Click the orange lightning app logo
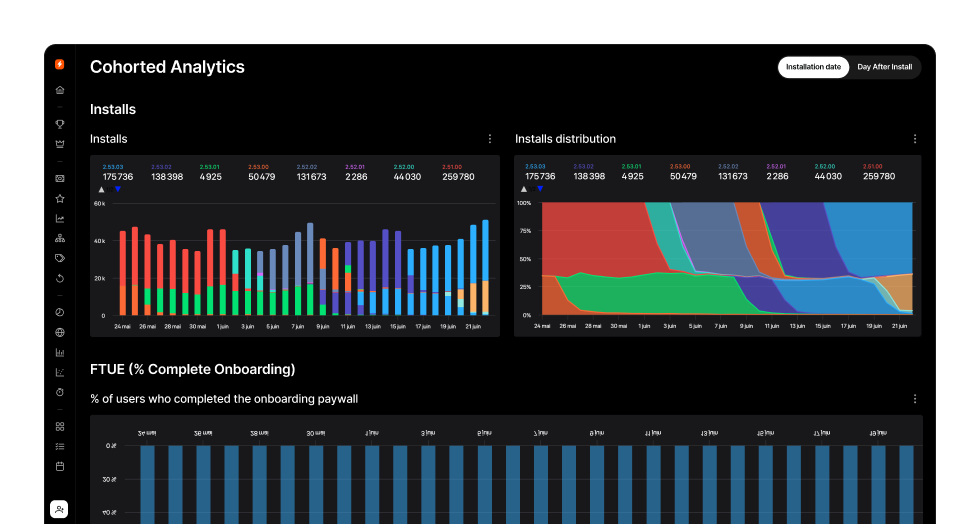Image resolution: width=980 pixels, height=524 pixels. [x=60, y=65]
